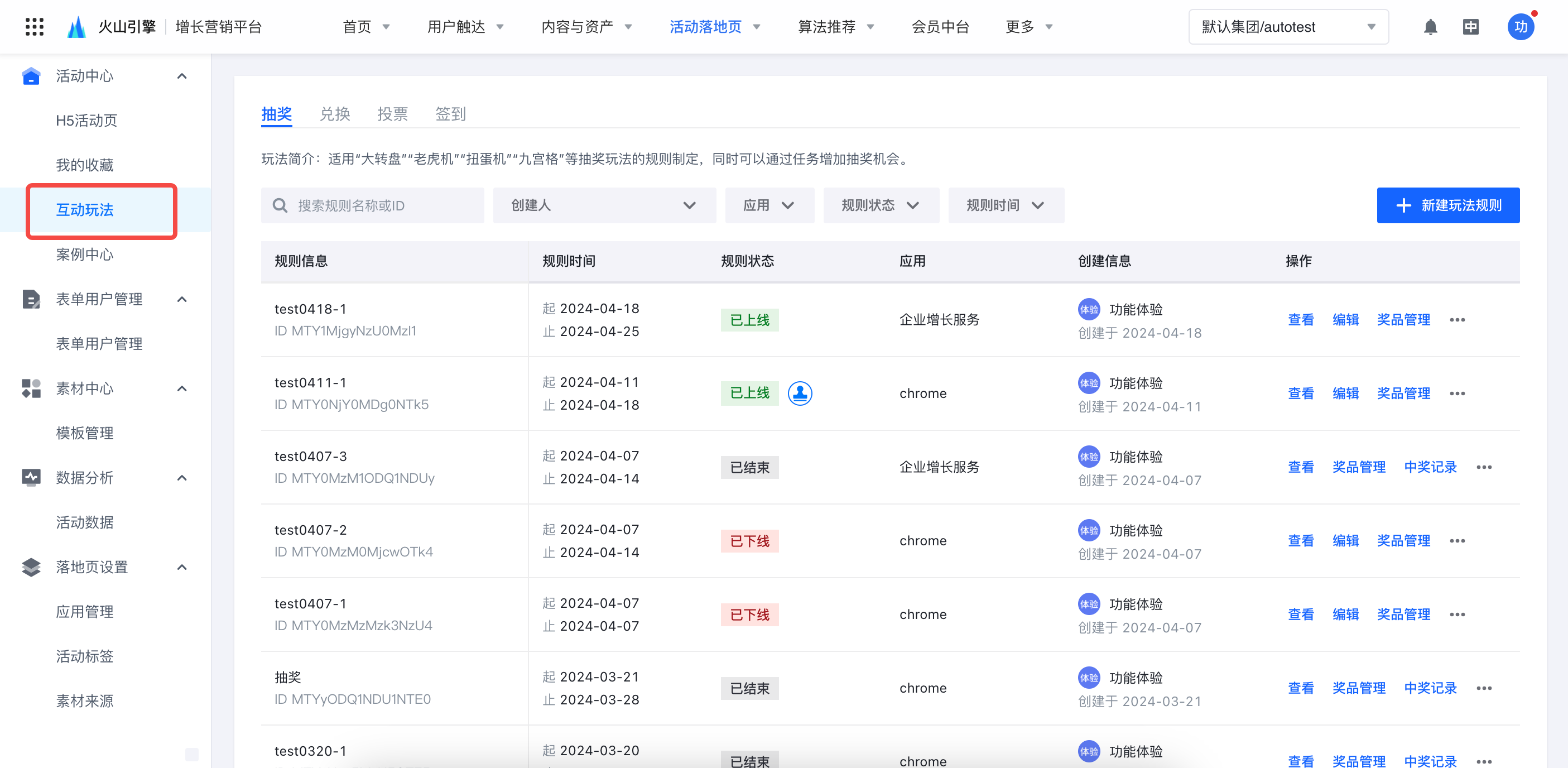The height and width of the screenshot is (768, 1568).
Task: Click the 数据分析 chart icon
Action: point(31,477)
